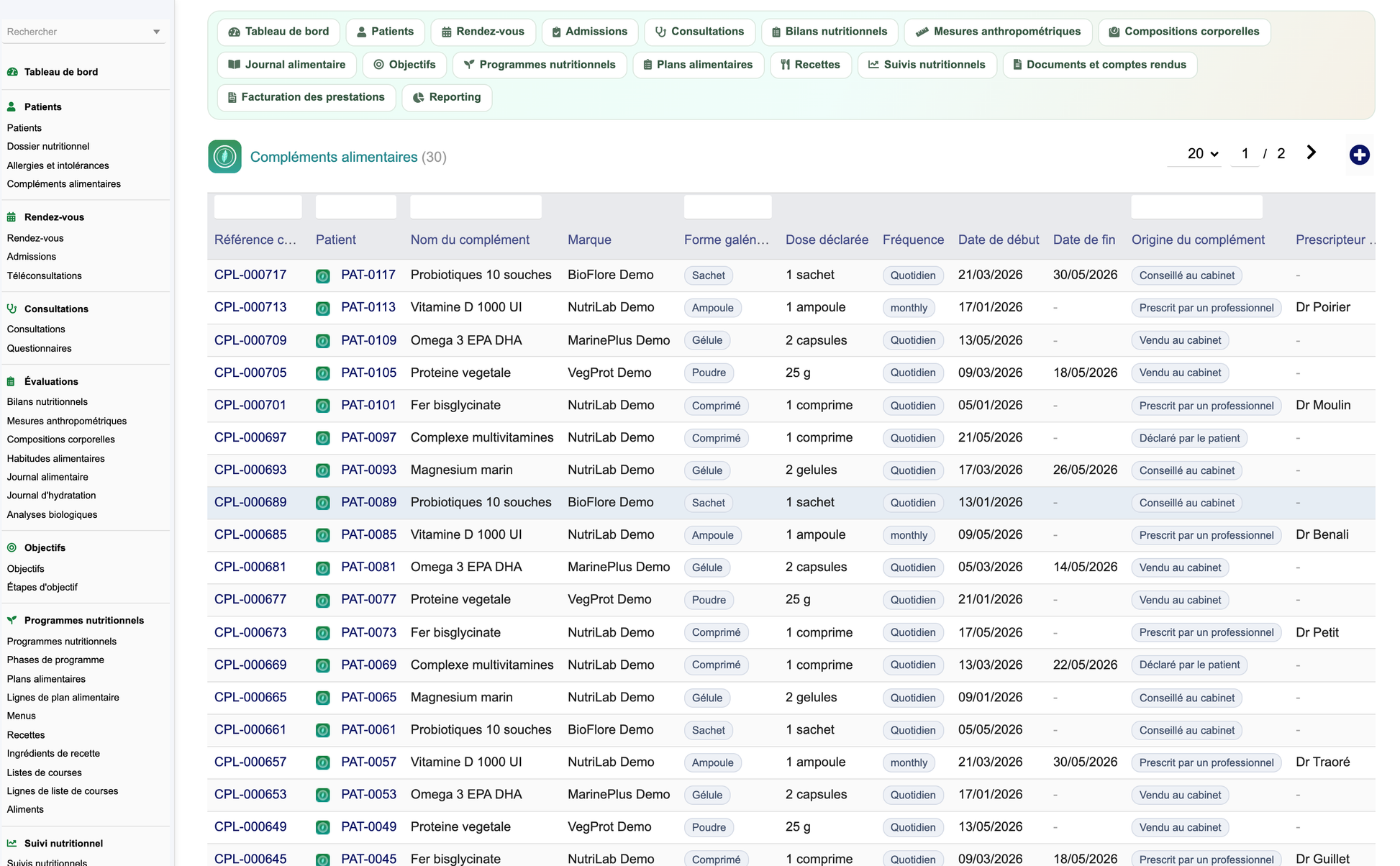Open the Reporting tab
Screen dimensions: 1400x866
(x=447, y=97)
